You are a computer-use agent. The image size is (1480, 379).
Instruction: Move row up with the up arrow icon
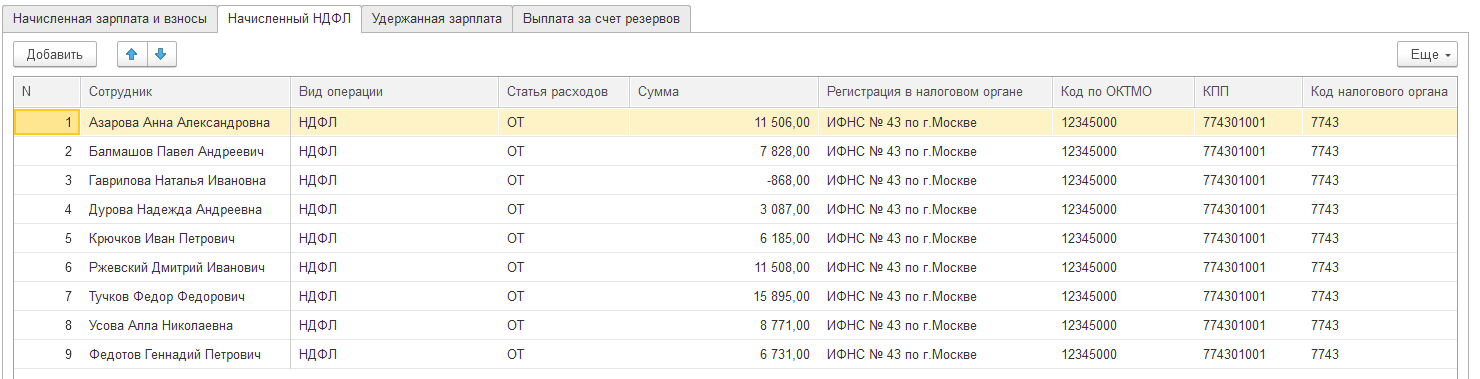[131, 54]
